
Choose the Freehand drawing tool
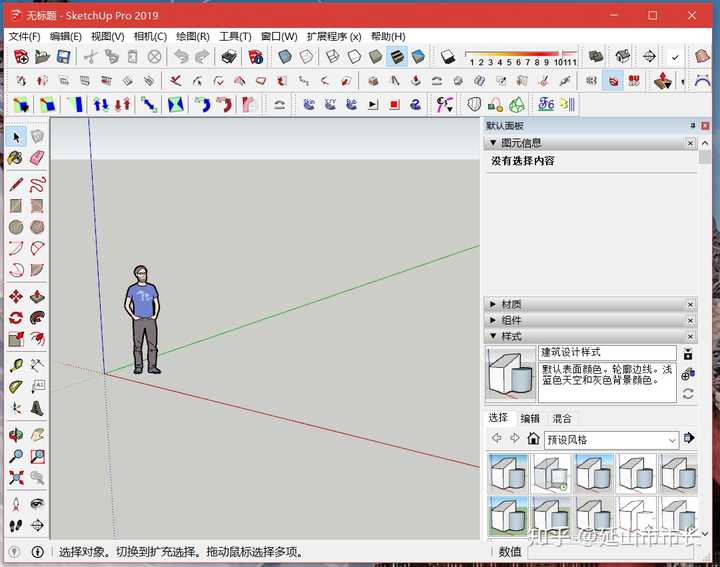pyautogui.click(x=37, y=185)
